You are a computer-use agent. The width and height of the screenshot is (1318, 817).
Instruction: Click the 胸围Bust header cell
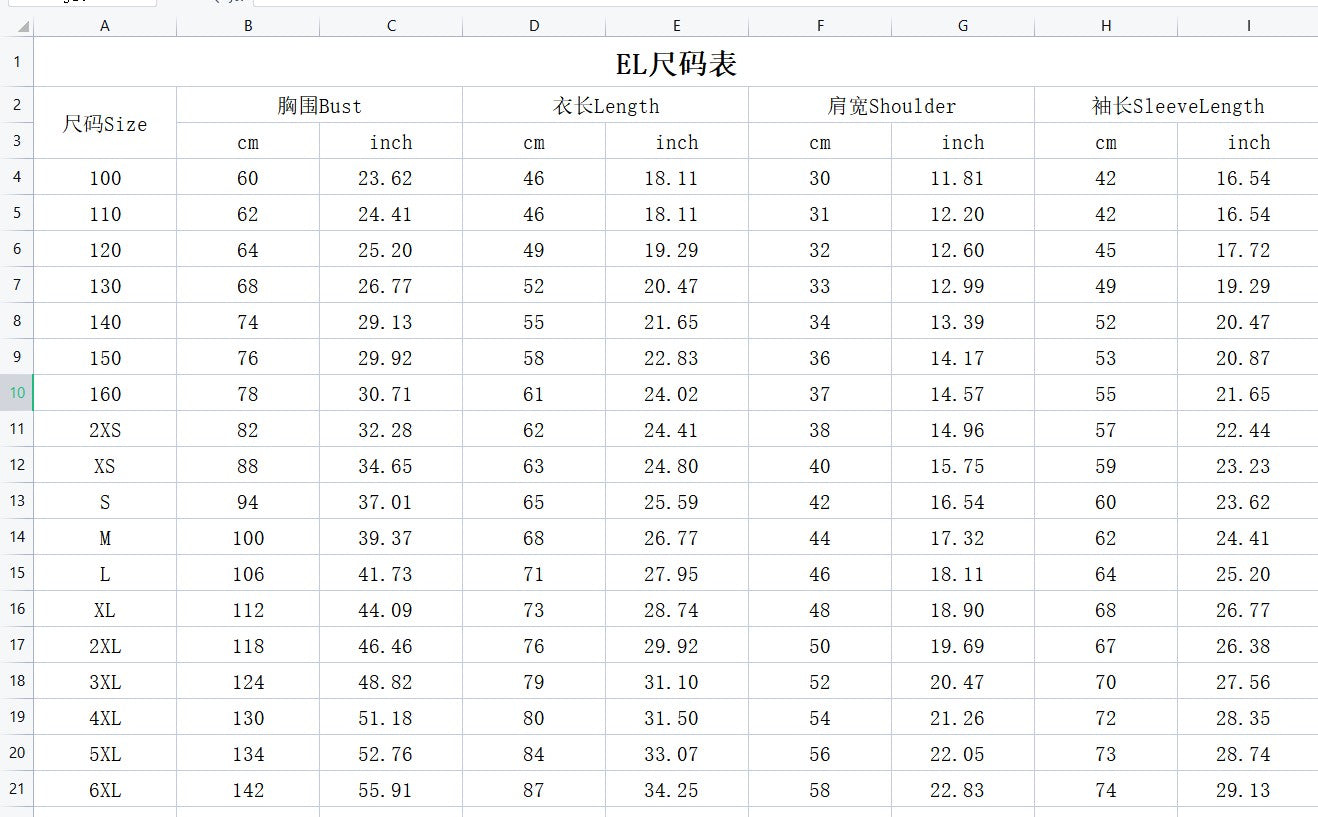click(x=319, y=106)
